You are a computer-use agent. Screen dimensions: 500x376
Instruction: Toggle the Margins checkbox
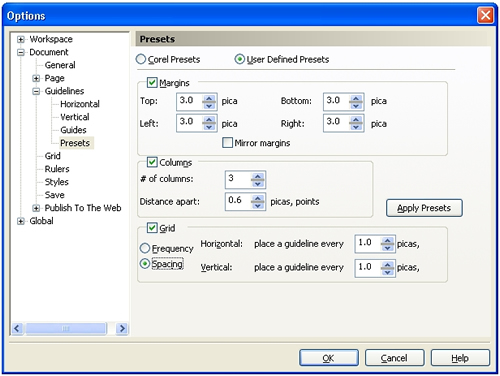[x=152, y=82]
